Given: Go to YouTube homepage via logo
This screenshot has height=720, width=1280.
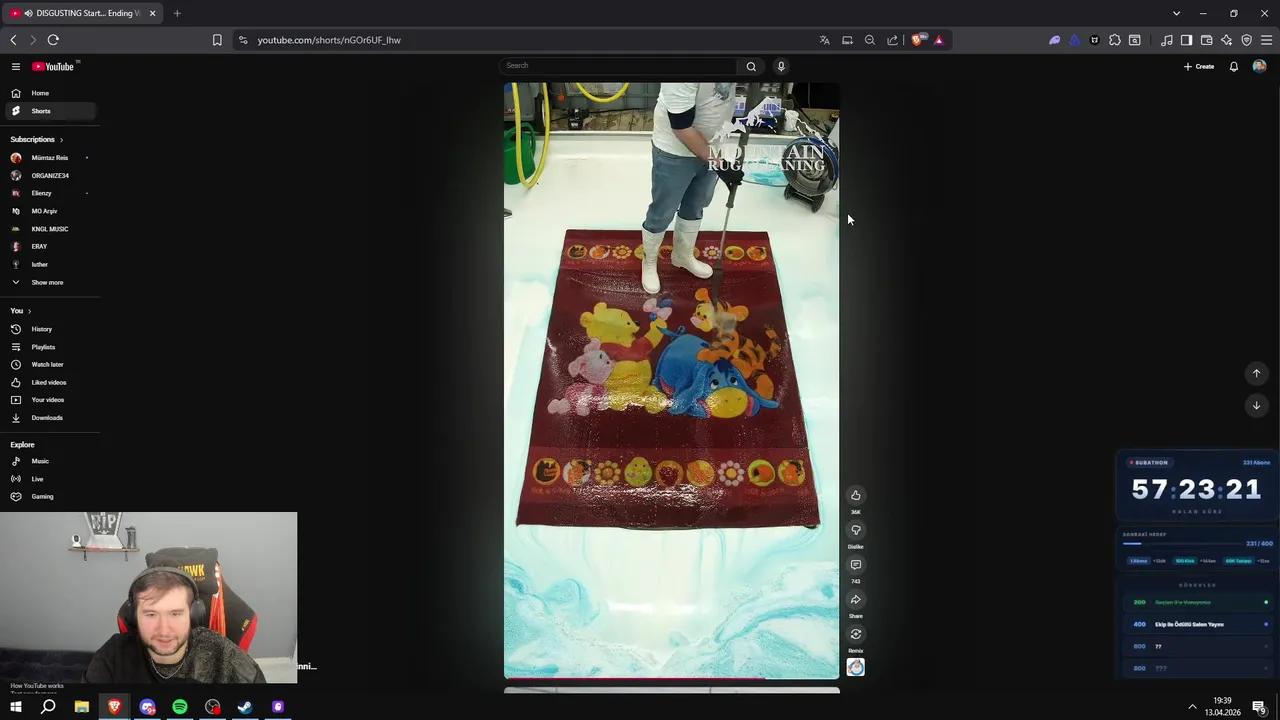Looking at the screenshot, I should (54, 66).
